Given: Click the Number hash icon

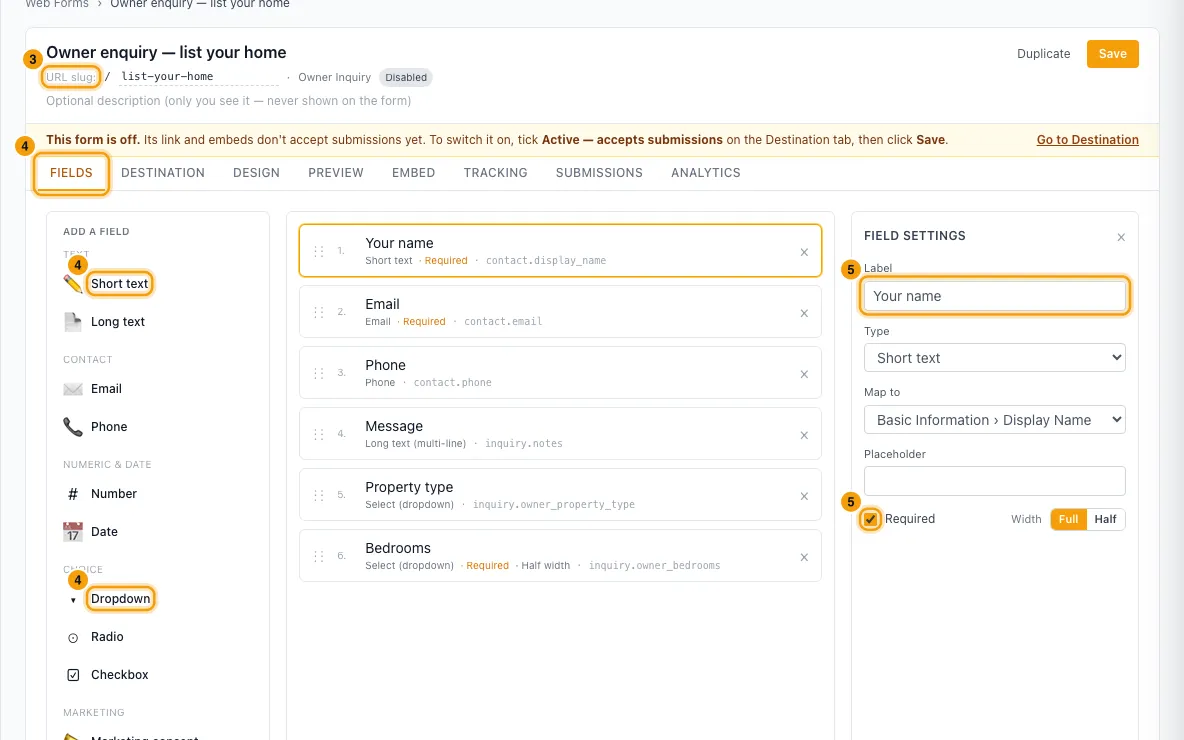Looking at the screenshot, I should coord(72,494).
